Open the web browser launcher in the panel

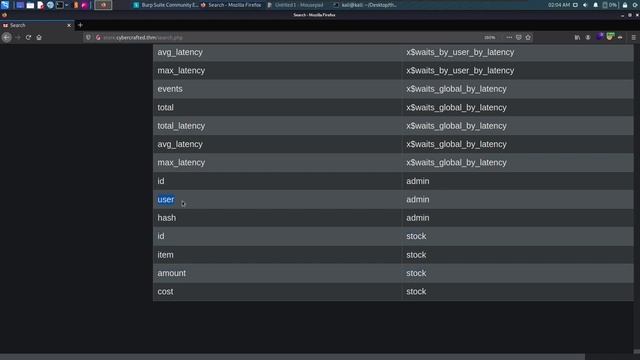click(x=50, y=5)
